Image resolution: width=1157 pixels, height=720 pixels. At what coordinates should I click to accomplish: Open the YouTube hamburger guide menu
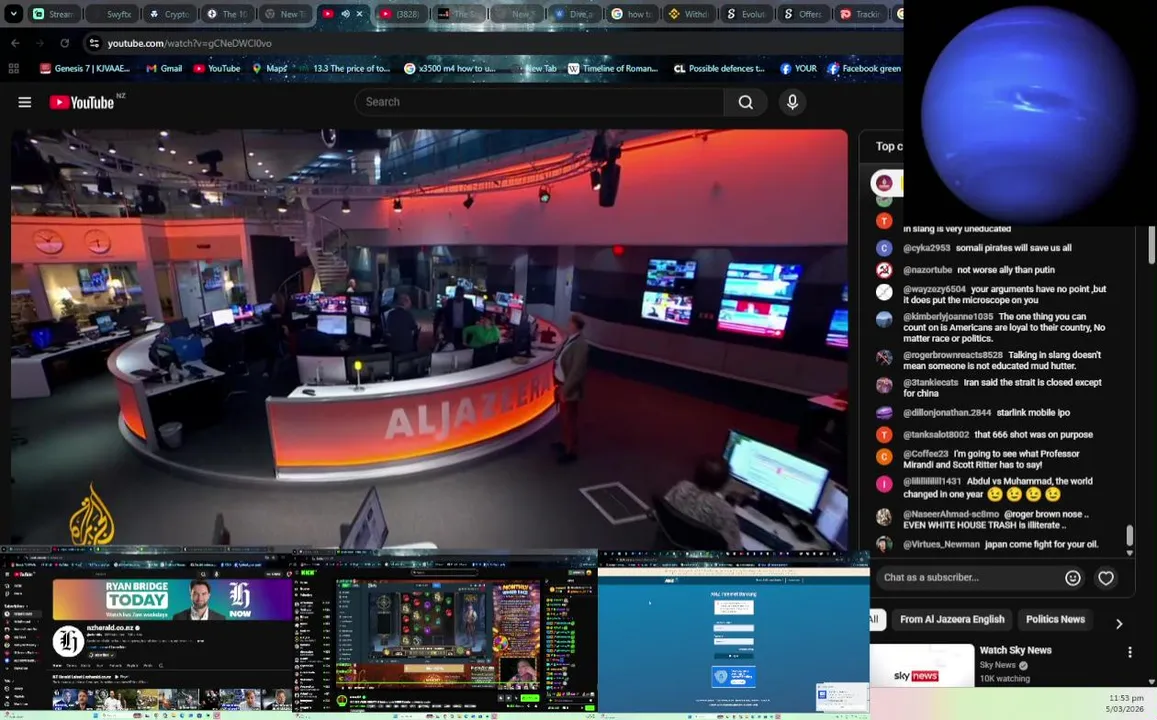[x=24, y=102]
